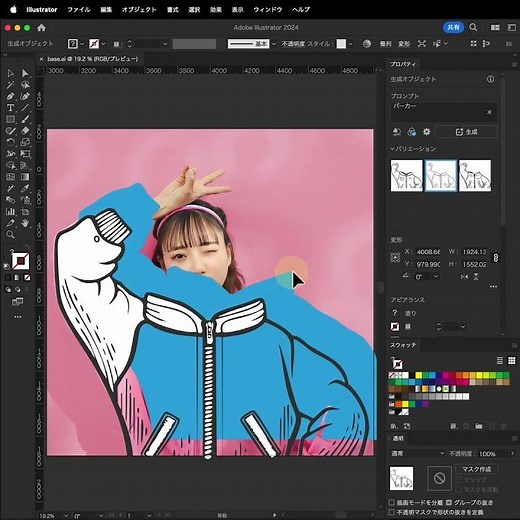The height and width of the screenshot is (520, 520).
Task: Toggle グループの抜き checkbox
Action: 449,502
